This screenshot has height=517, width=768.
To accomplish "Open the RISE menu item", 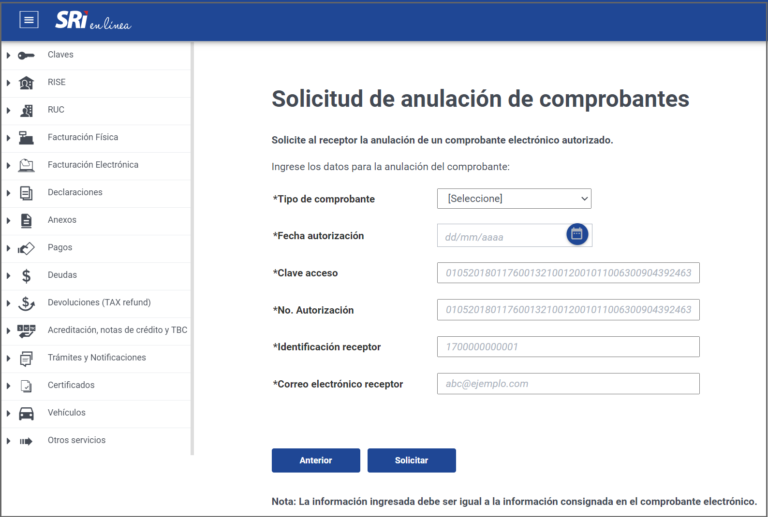I will click(56, 82).
